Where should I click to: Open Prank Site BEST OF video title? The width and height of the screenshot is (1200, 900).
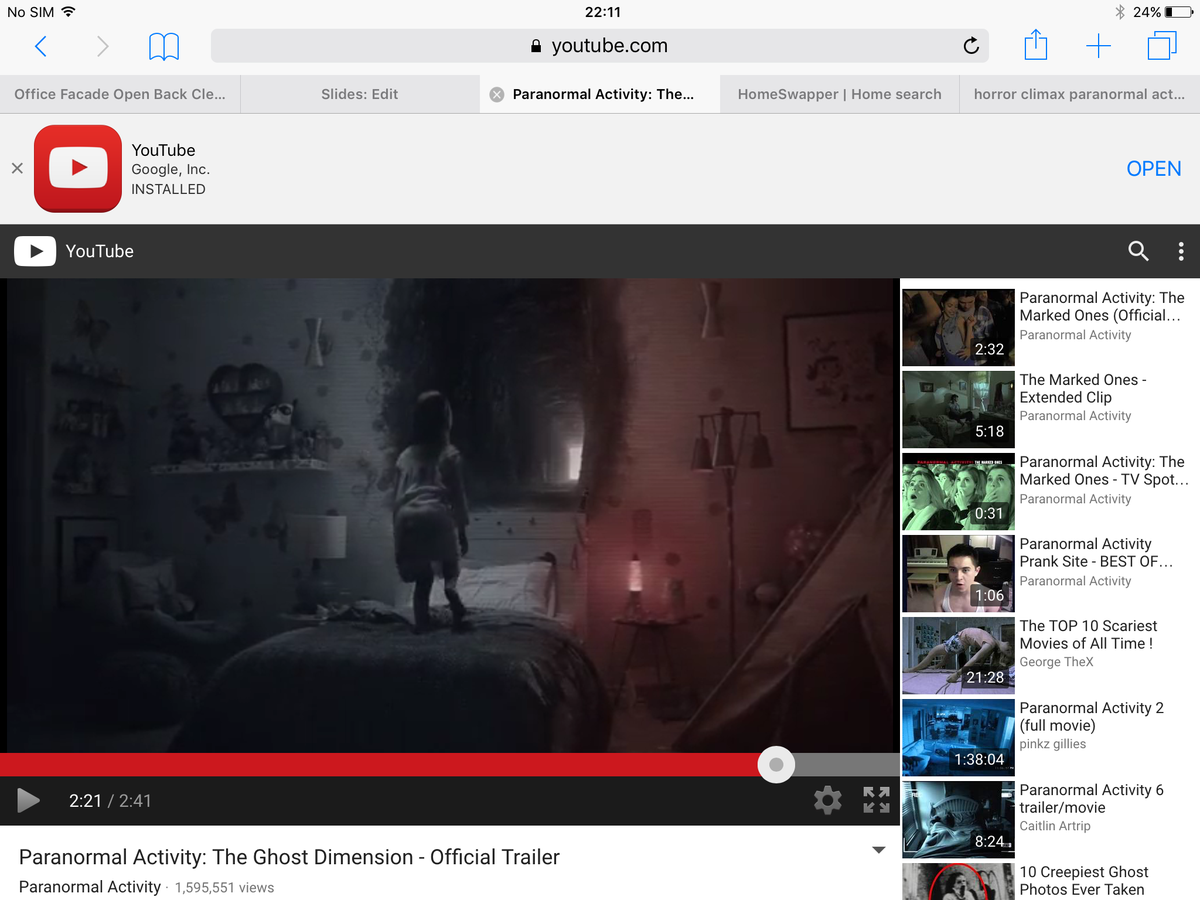pos(1096,552)
